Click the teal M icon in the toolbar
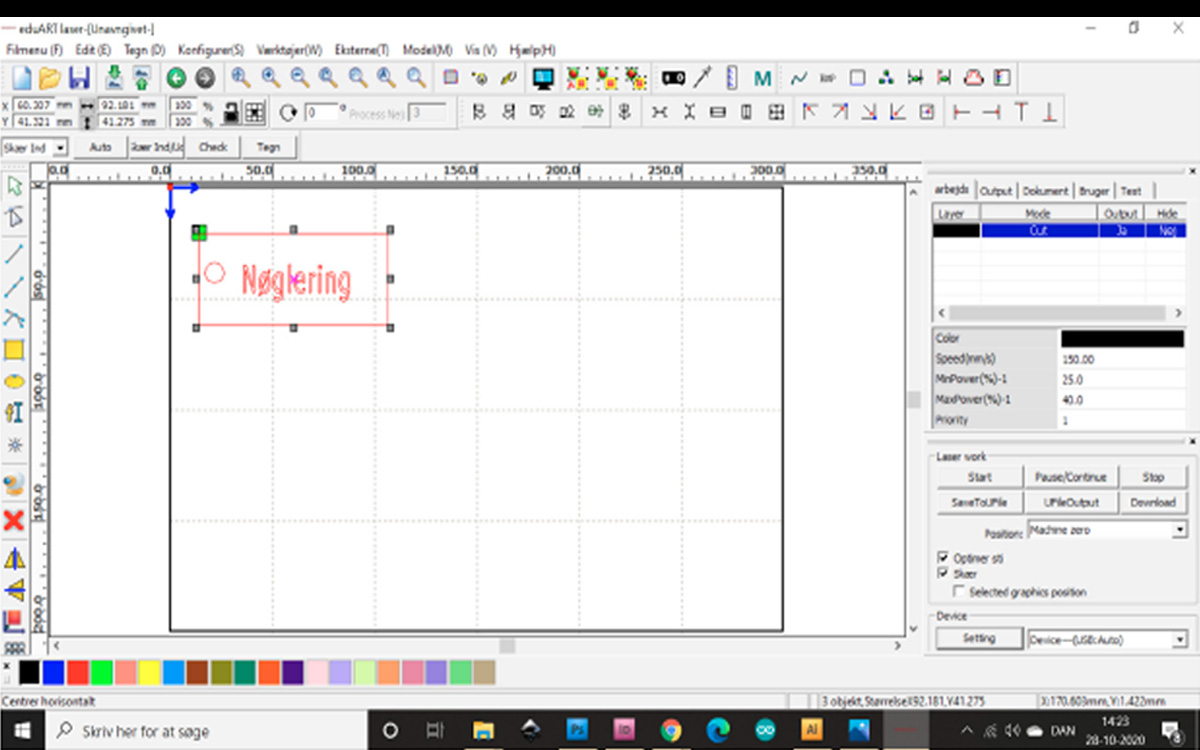The width and height of the screenshot is (1200, 750). tap(762, 77)
